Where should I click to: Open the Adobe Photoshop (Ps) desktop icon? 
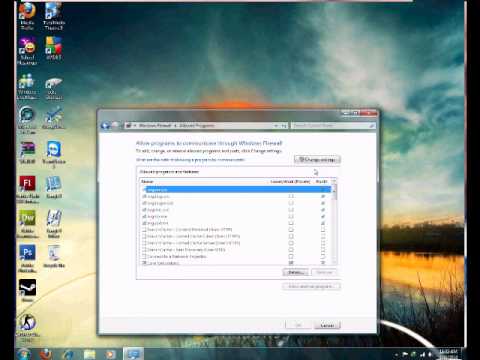click(27, 258)
